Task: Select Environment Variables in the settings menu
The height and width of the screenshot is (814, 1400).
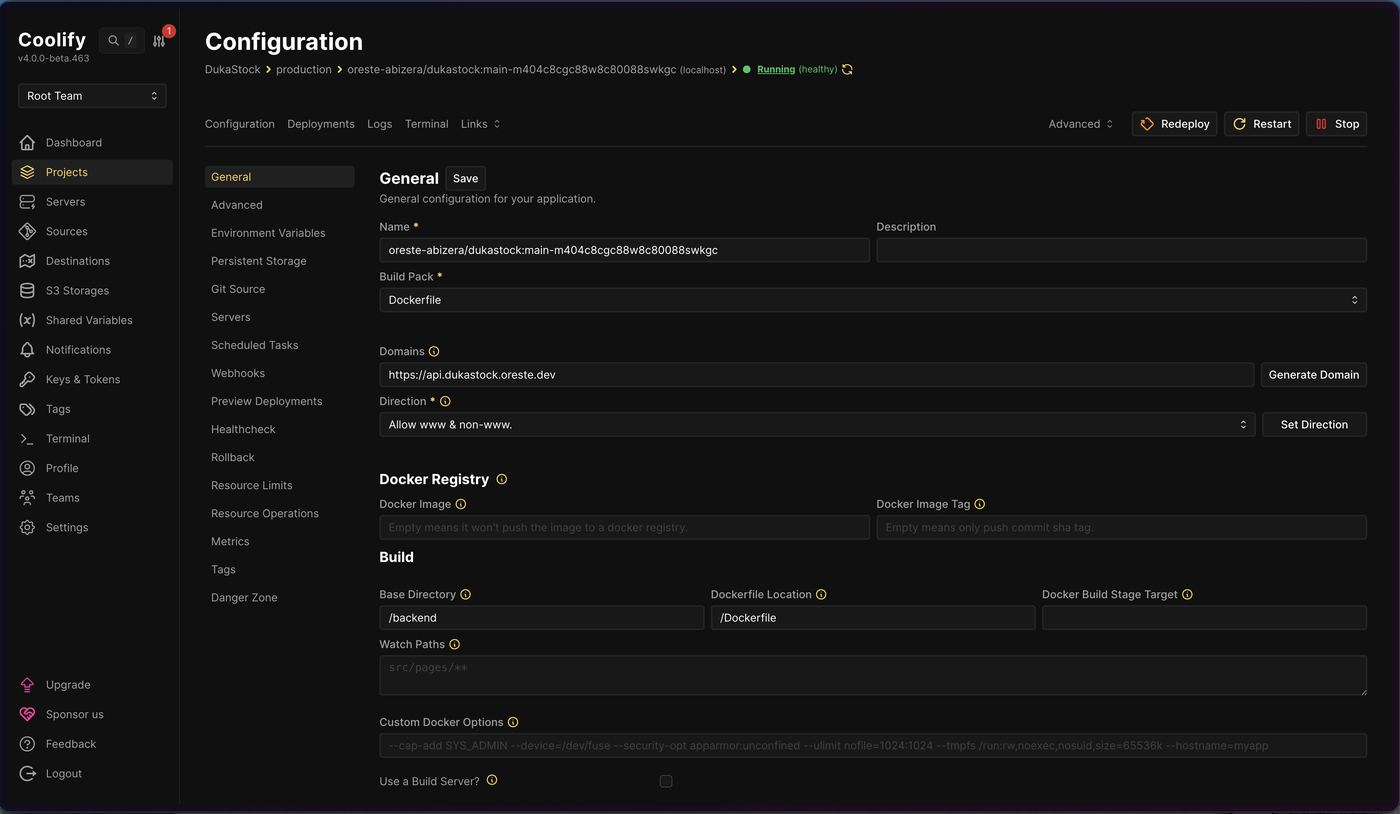Action: coord(268,233)
